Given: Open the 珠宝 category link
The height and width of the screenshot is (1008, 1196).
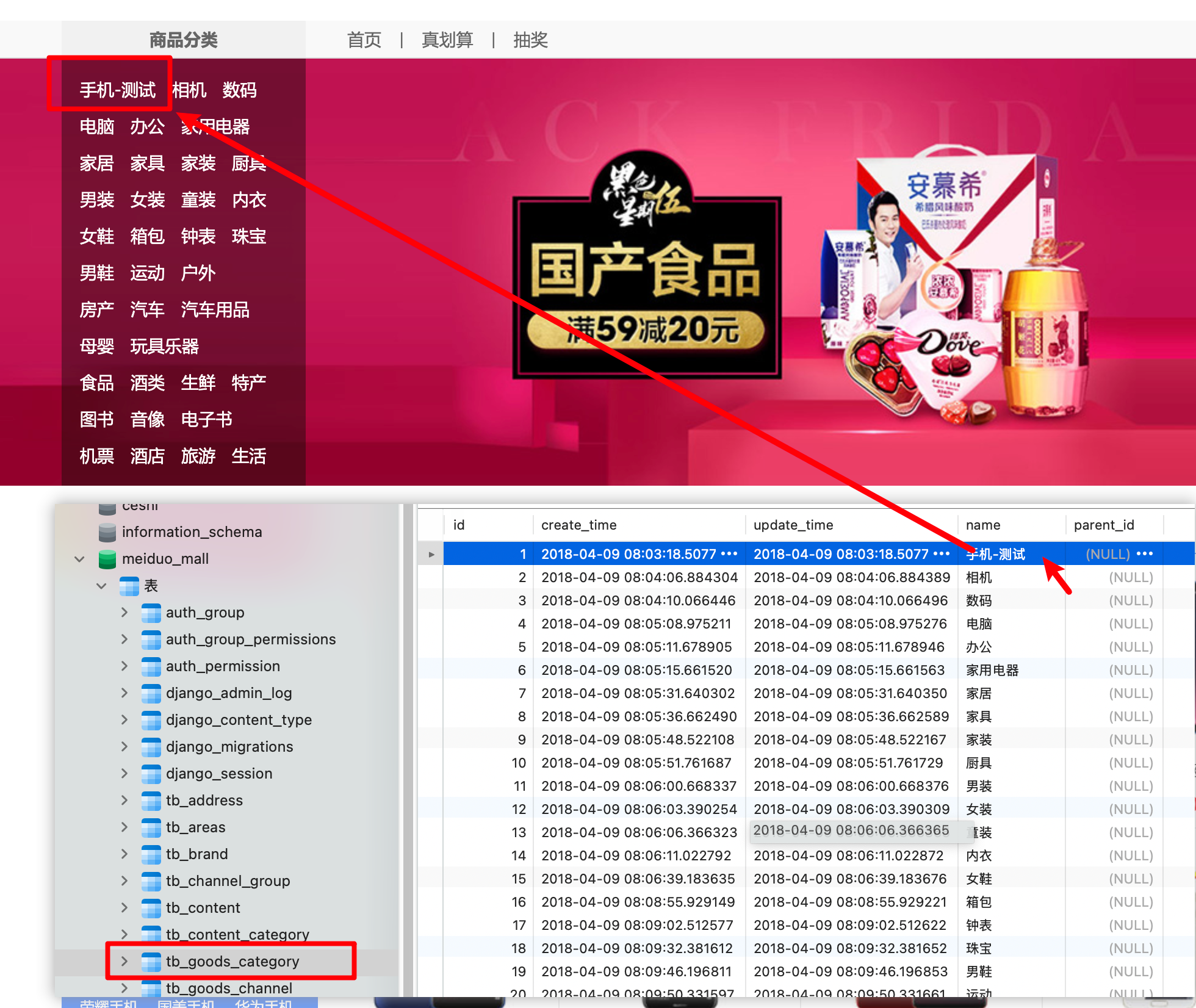Looking at the screenshot, I should pos(248,237).
